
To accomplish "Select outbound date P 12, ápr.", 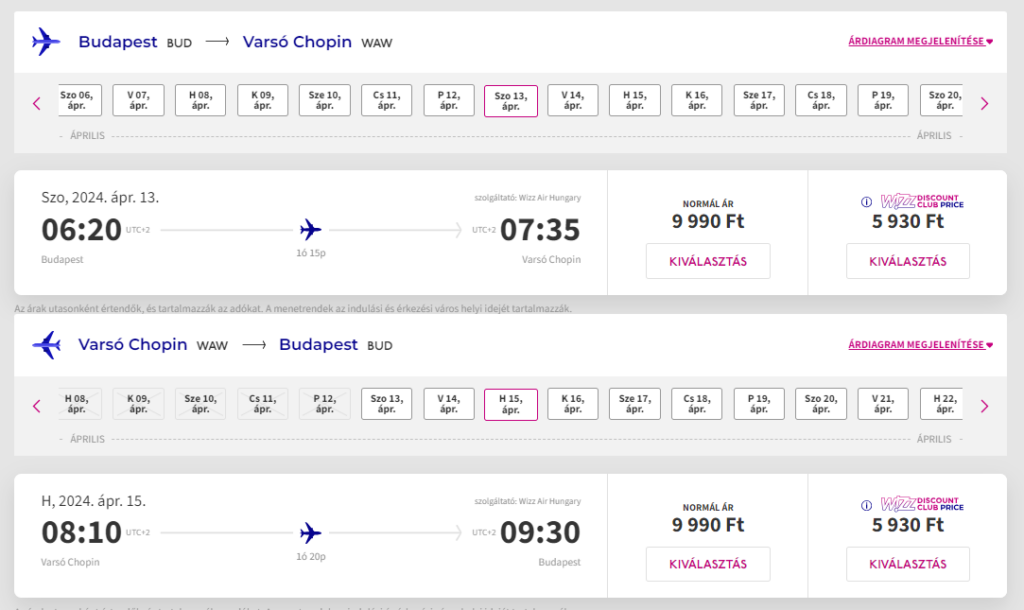I will pyautogui.click(x=449, y=100).
